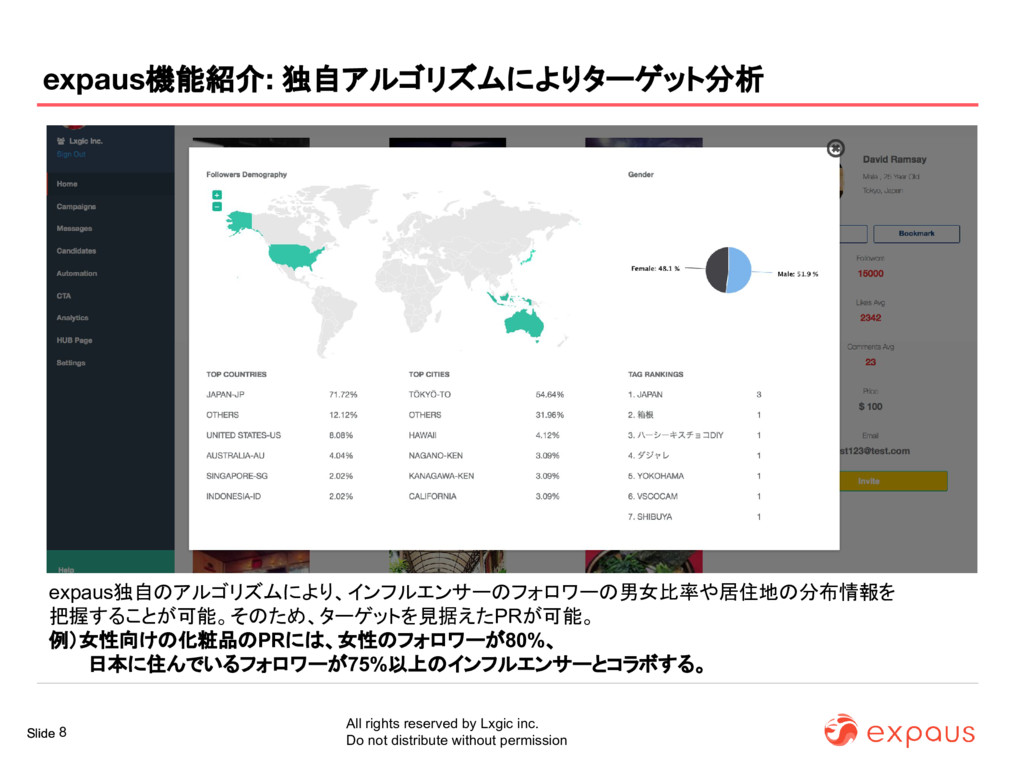Click the test.com email address
Screen dimensions: 1024x768
(x=875, y=451)
